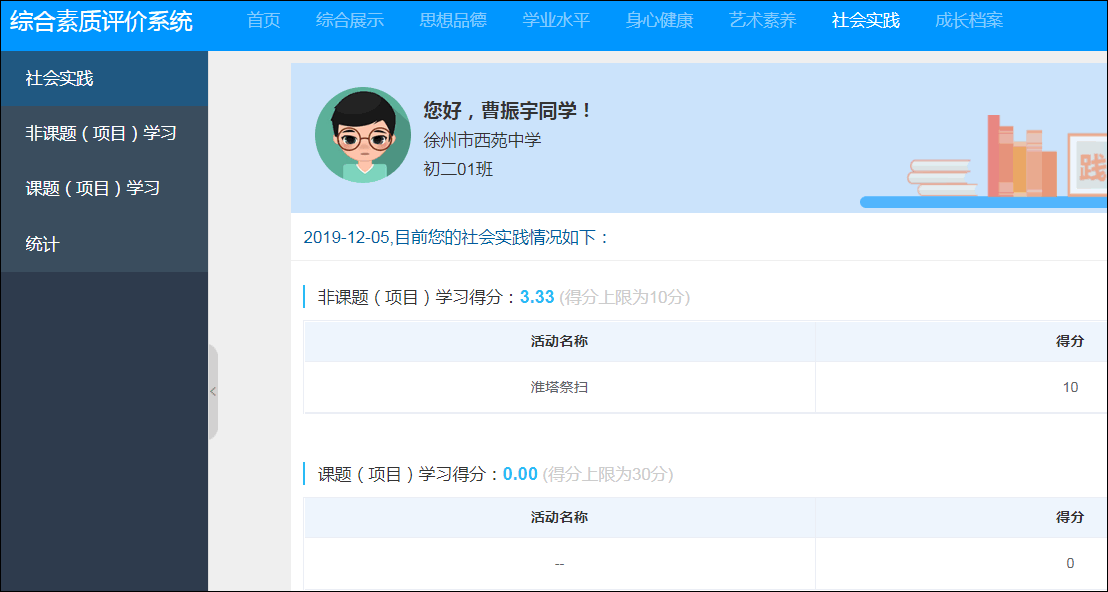Click the note 得分上限为10分
The height and width of the screenshot is (592, 1108).
tap(625, 297)
